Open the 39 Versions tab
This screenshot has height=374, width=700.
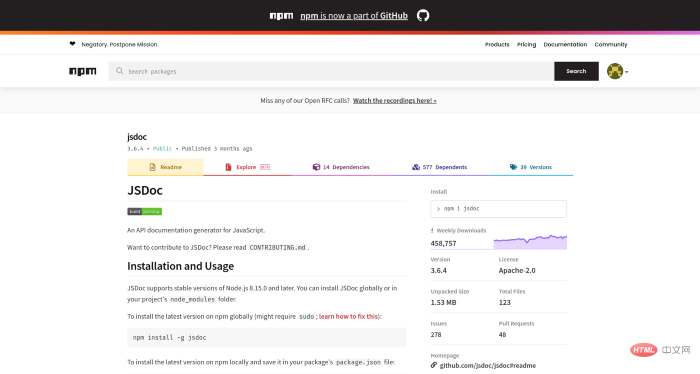point(530,167)
